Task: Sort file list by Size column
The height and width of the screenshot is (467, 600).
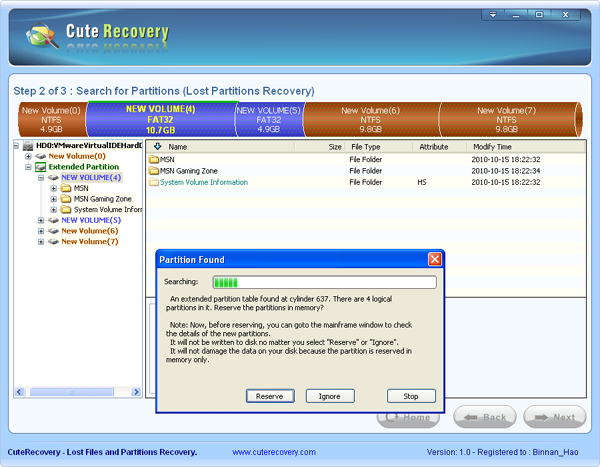Action: click(x=335, y=147)
